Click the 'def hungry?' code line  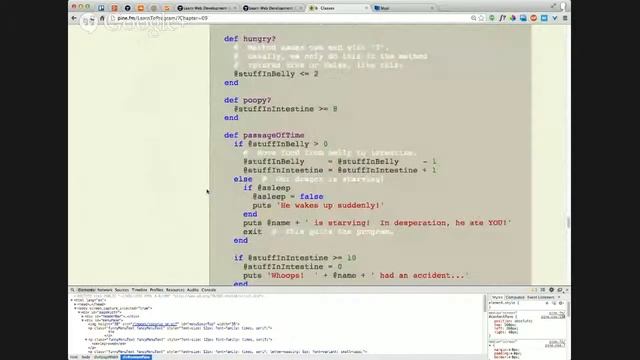coord(250,39)
